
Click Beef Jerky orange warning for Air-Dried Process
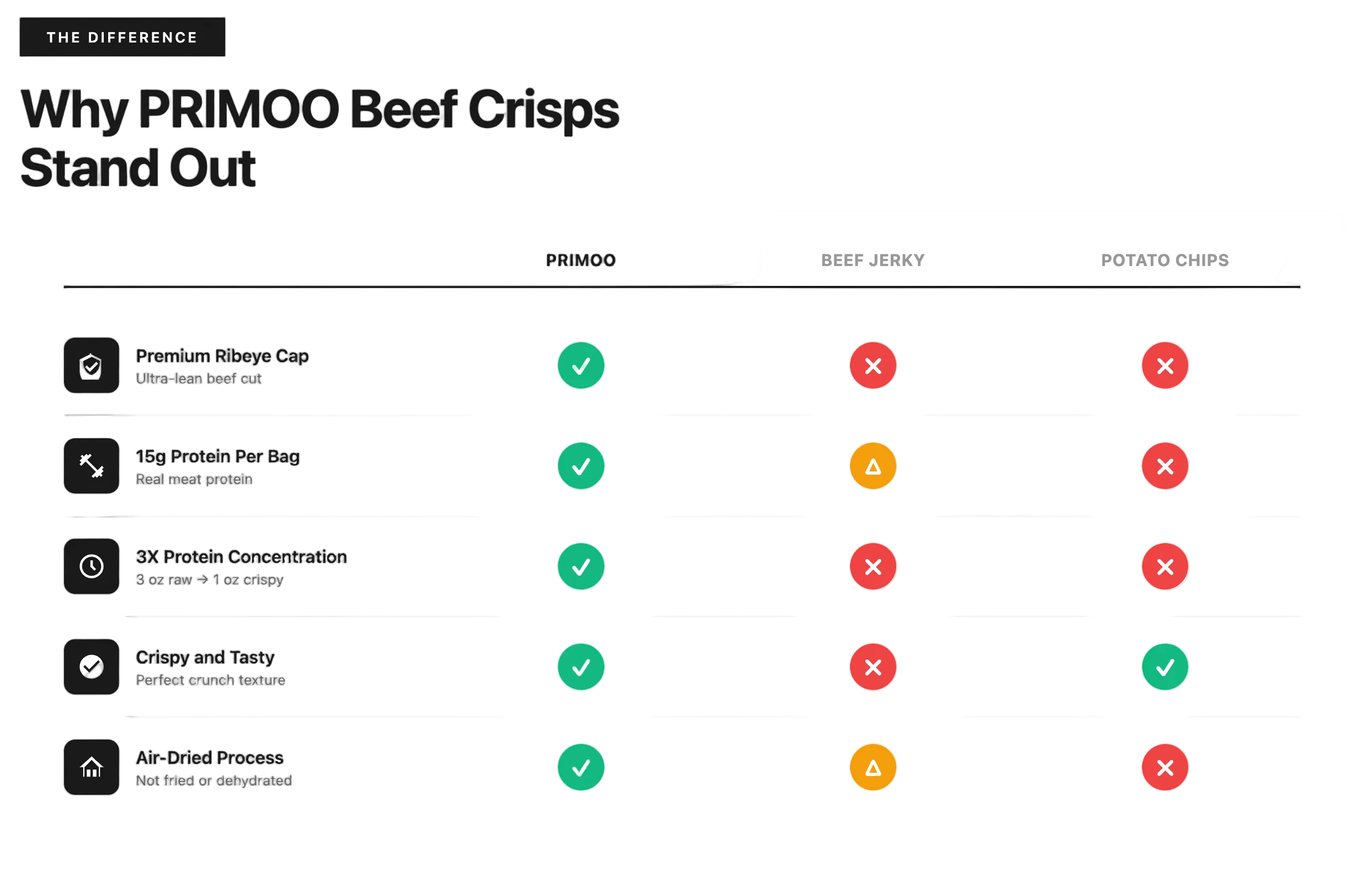[873, 767]
